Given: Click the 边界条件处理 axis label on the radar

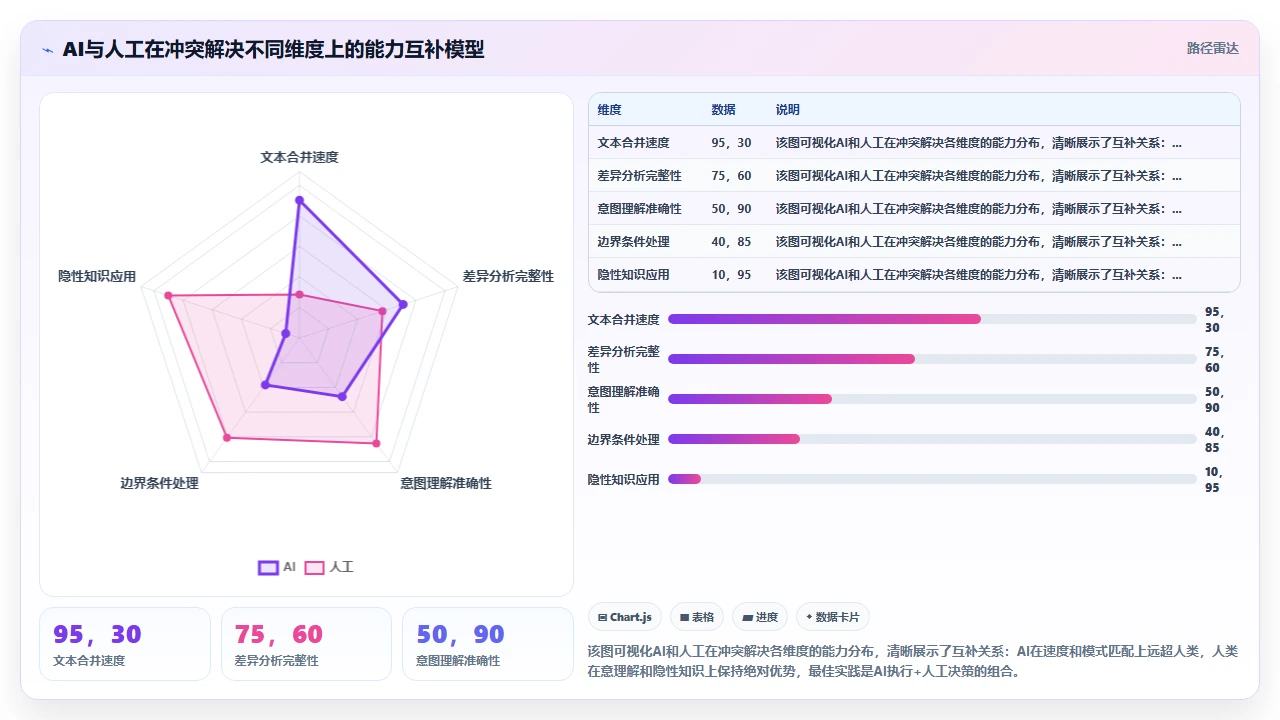Looking at the screenshot, I should point(160,483).
